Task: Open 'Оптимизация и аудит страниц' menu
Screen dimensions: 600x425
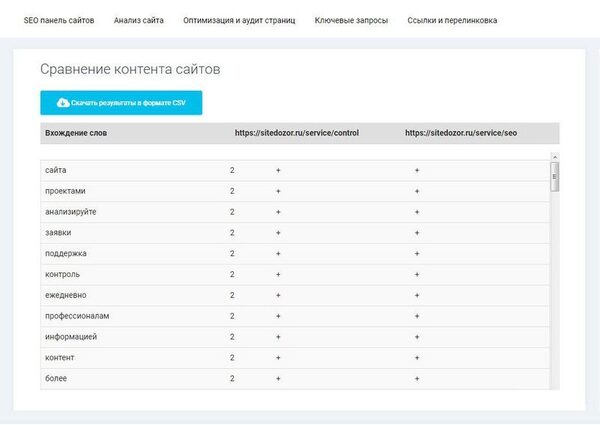Action: coord(239,20)
